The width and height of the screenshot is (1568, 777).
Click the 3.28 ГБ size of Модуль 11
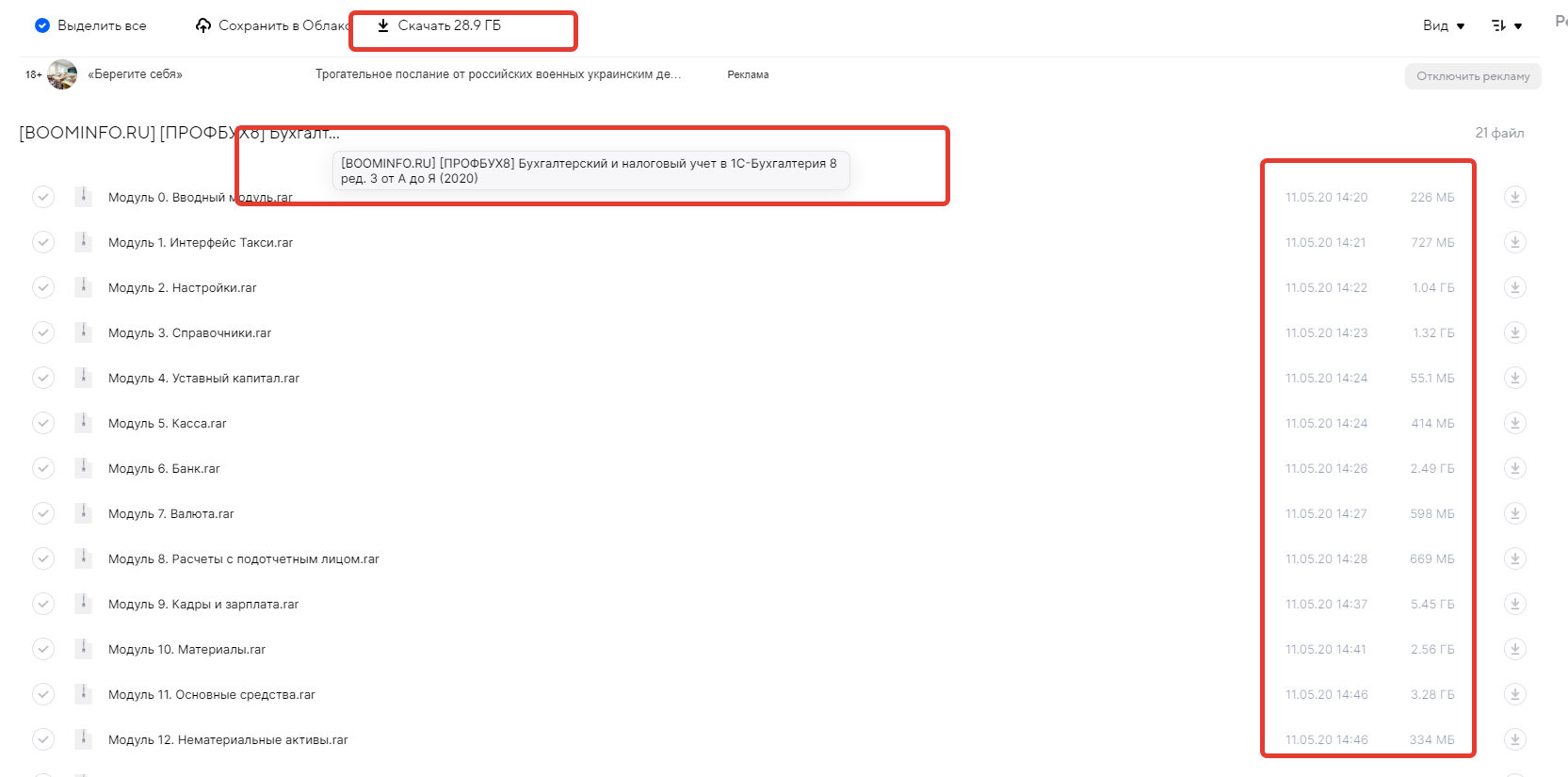(x=1432, y=694)
